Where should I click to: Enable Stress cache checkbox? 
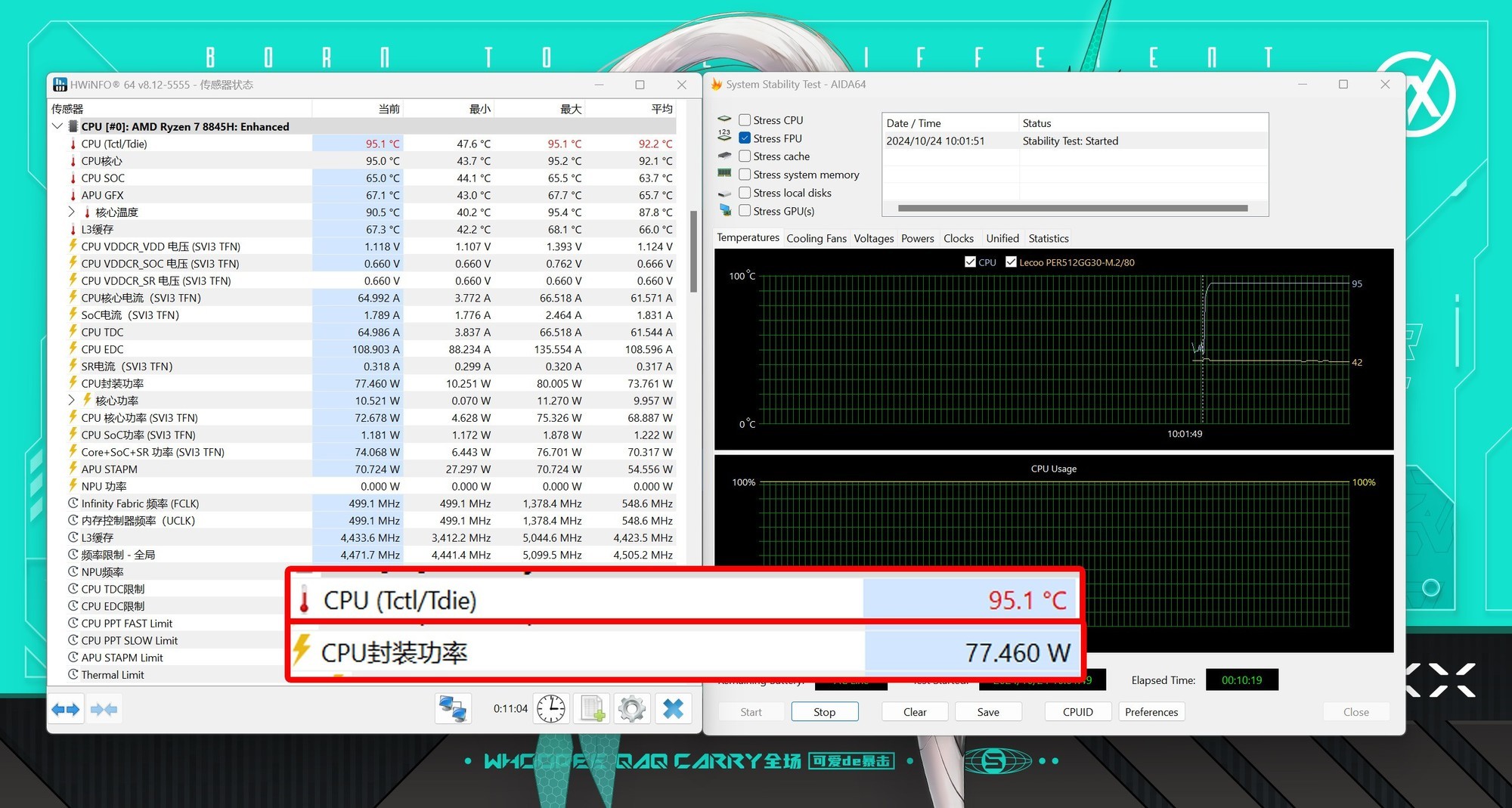point(745,156)
